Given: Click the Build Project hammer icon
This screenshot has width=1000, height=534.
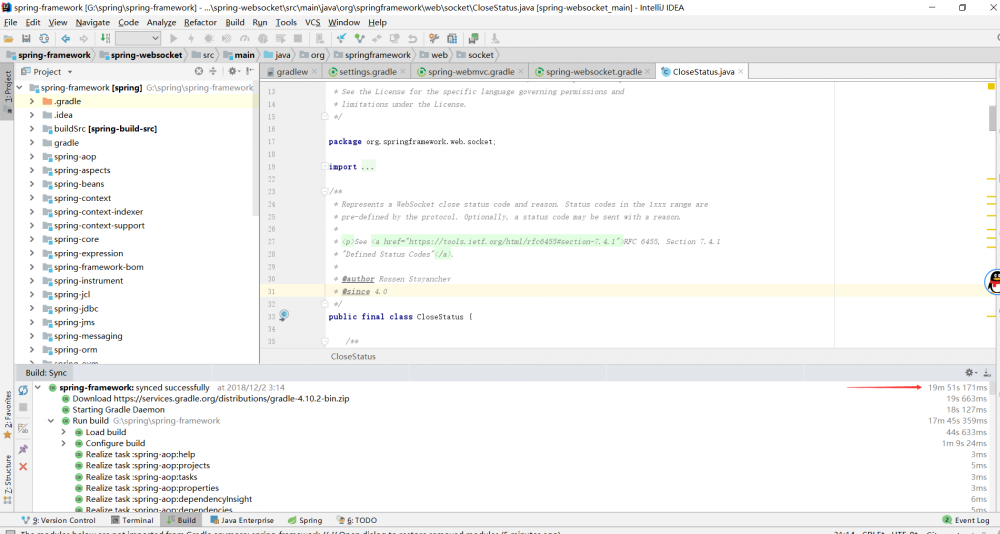Looking at the screenshot, I should tap(105, 38).
